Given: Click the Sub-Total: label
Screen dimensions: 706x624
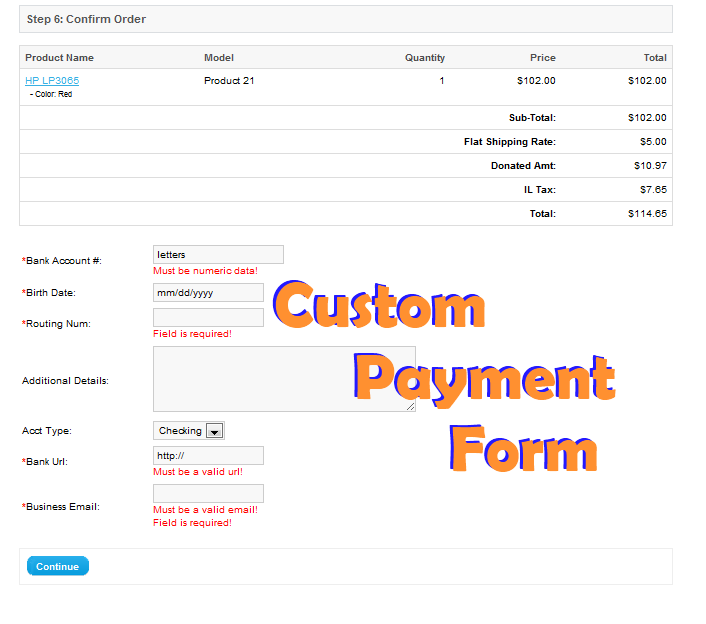Looking at the screenshot, I should [x=532, y=118].
